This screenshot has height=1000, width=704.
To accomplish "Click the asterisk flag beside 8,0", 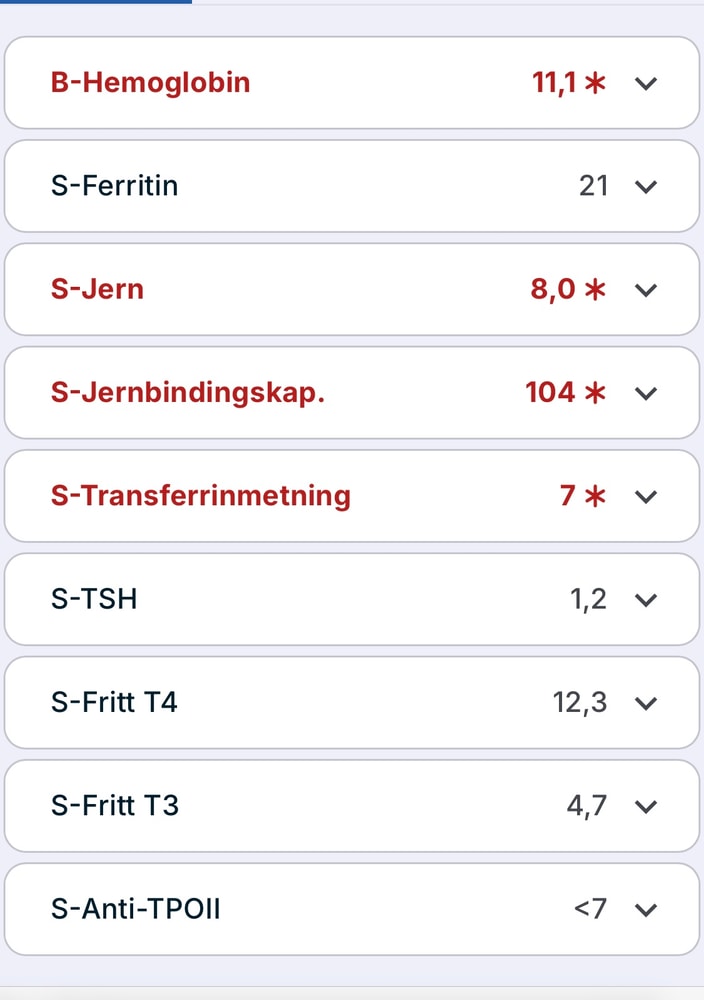I will pos(595,290).
